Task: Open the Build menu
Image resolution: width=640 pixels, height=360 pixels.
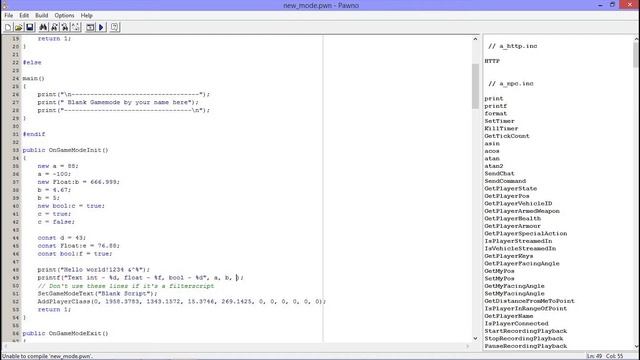Action: (42, 16)
